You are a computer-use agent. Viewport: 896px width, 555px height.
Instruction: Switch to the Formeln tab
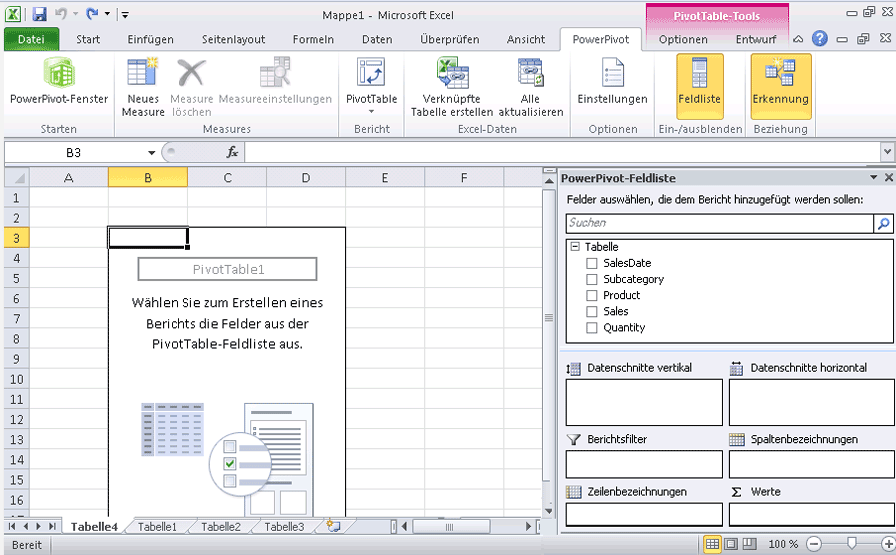[313, 39]
